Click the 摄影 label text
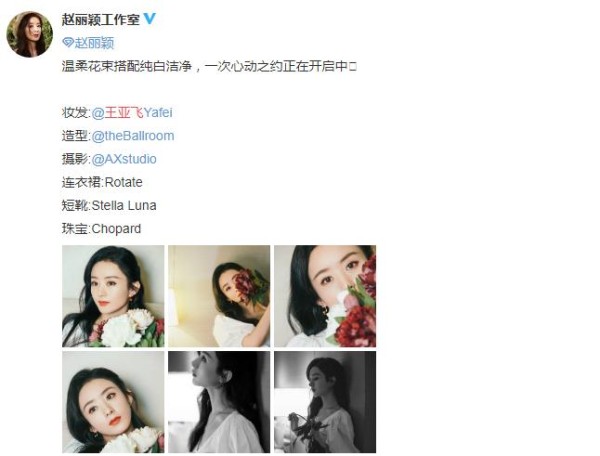The height and width of the screenshot is (456, 600). pos(75,159)
